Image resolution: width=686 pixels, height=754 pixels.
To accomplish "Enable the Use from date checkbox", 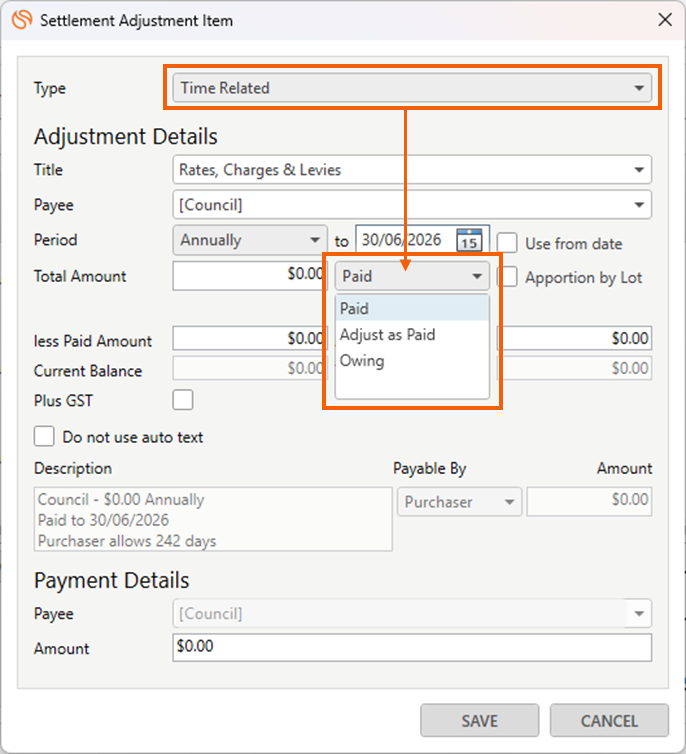I will pyautogui.click(x=508, y=243).
